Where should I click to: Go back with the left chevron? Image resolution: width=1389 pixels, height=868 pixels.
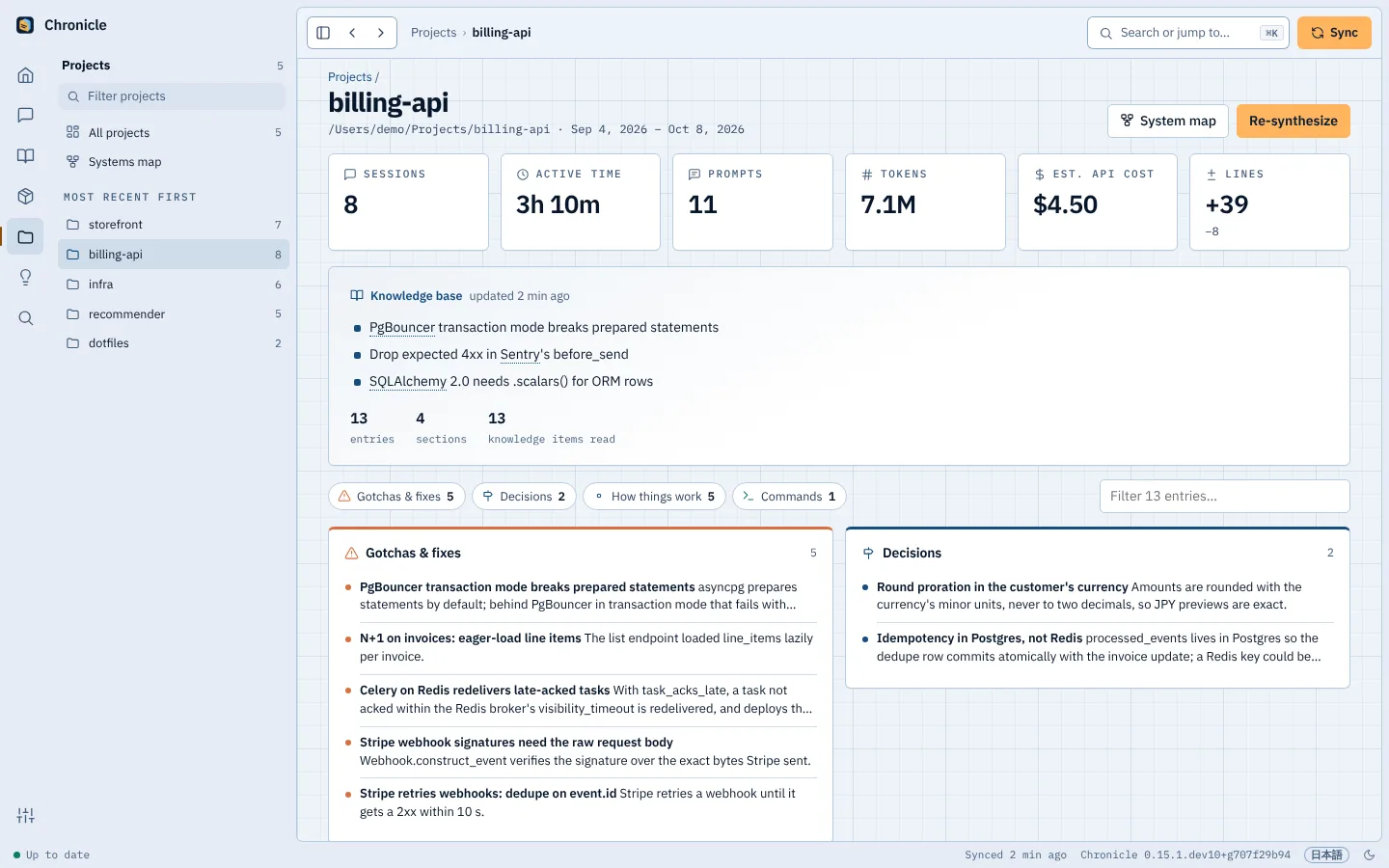(352, 33)
